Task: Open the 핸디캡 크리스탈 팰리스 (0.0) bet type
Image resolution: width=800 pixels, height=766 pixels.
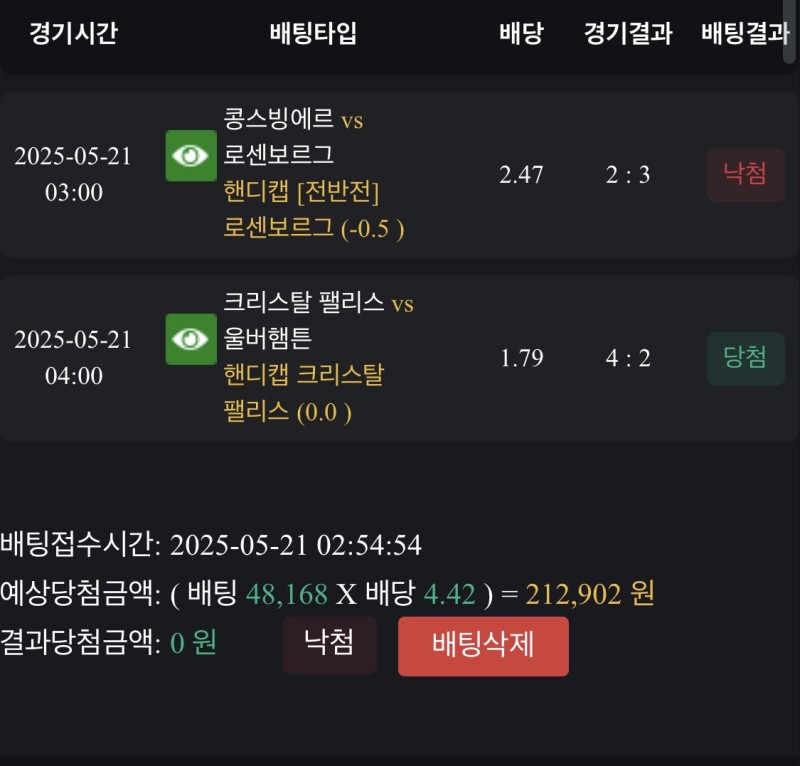Action: (304, 393)
